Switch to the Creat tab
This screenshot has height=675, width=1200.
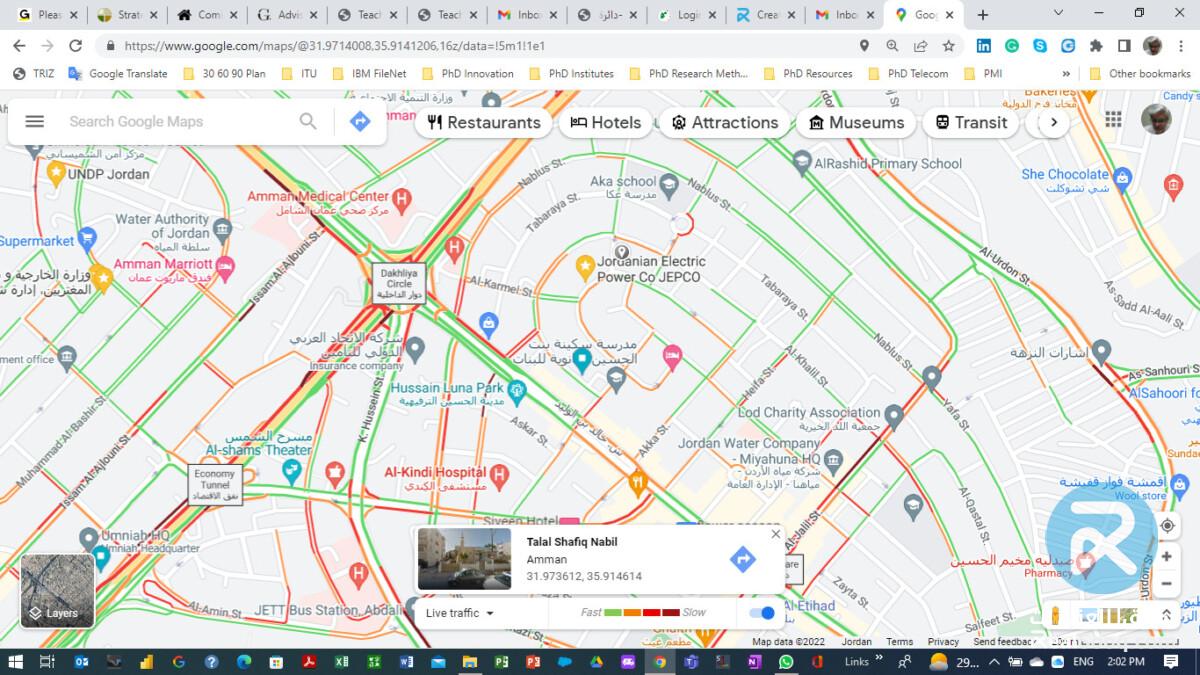click(766, 15)
